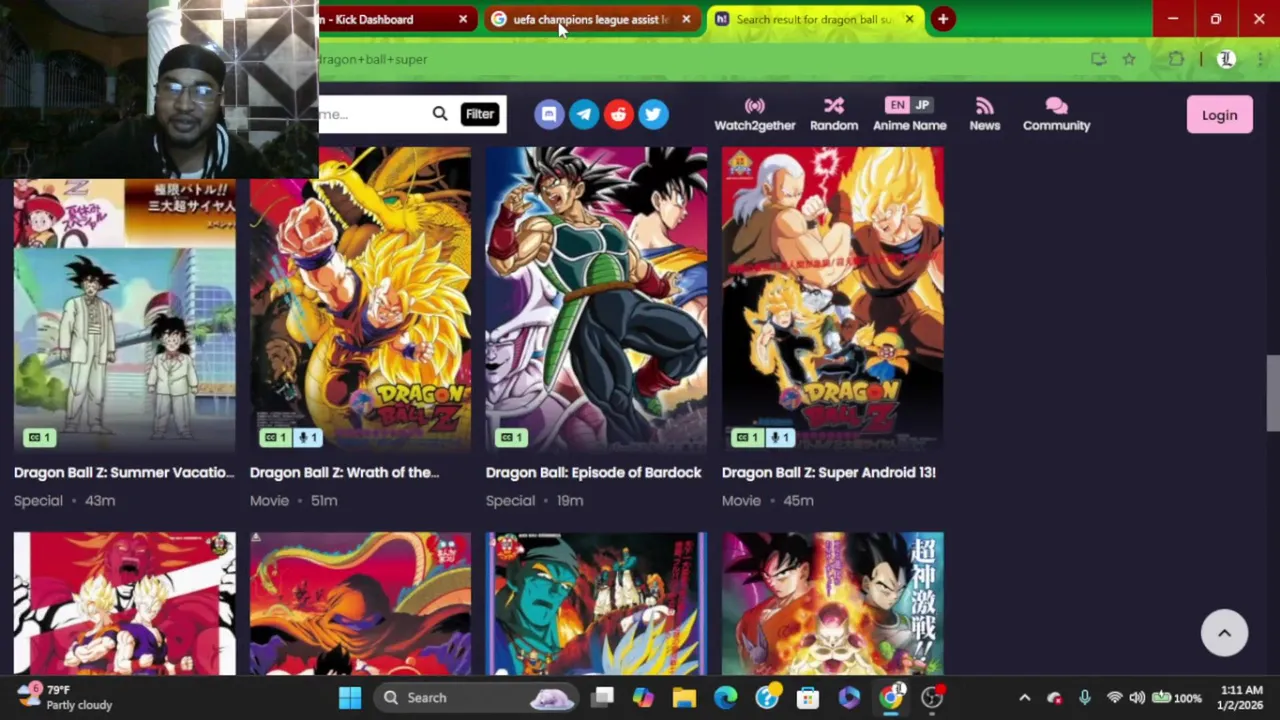Open the Dragon Ball Z: Summer Vacation title link
Screen dimensions: 1280x720
pyautogui.click(x=124, y=472)
